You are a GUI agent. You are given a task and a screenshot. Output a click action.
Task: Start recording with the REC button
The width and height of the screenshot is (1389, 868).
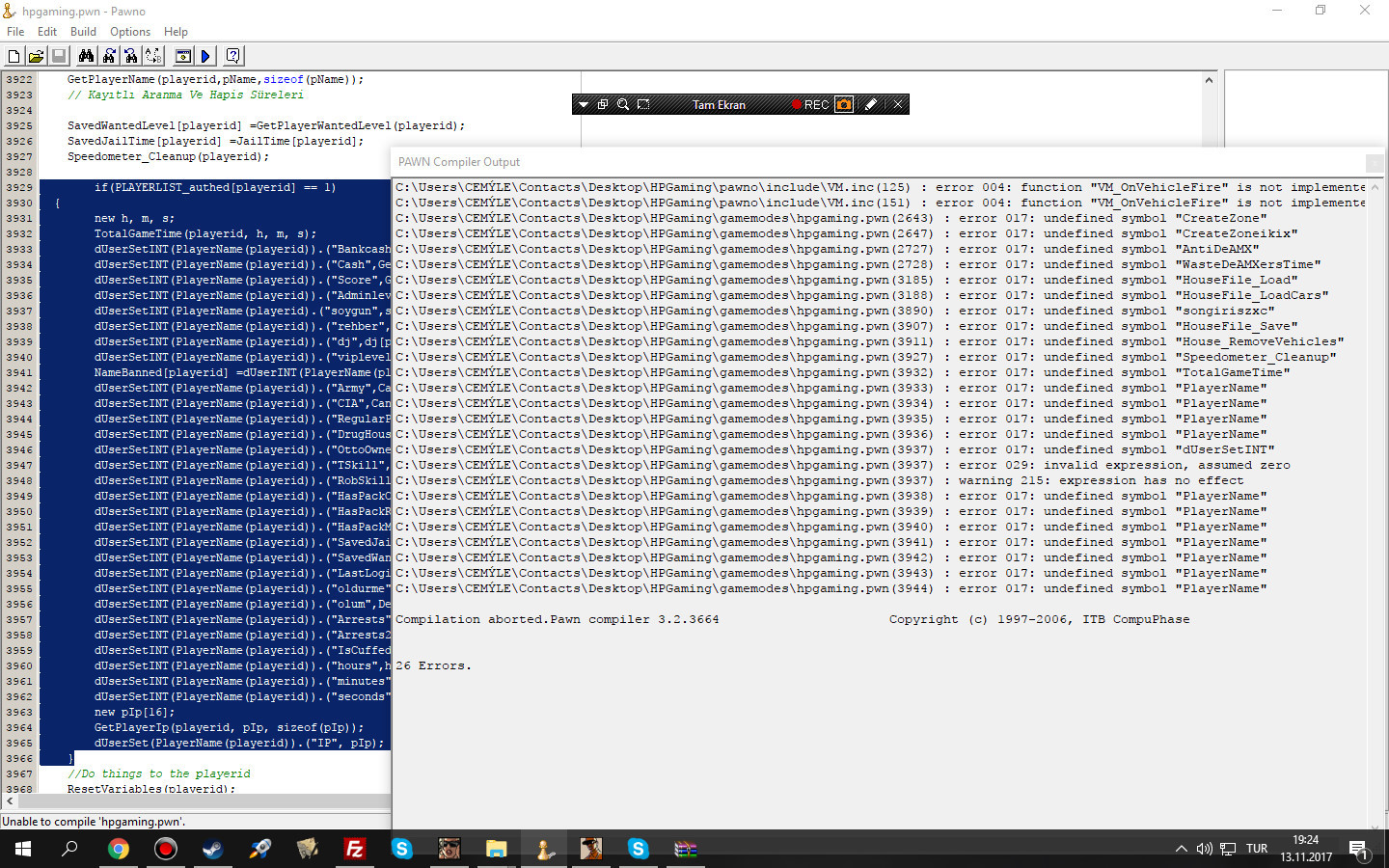(x=810, y=104)
